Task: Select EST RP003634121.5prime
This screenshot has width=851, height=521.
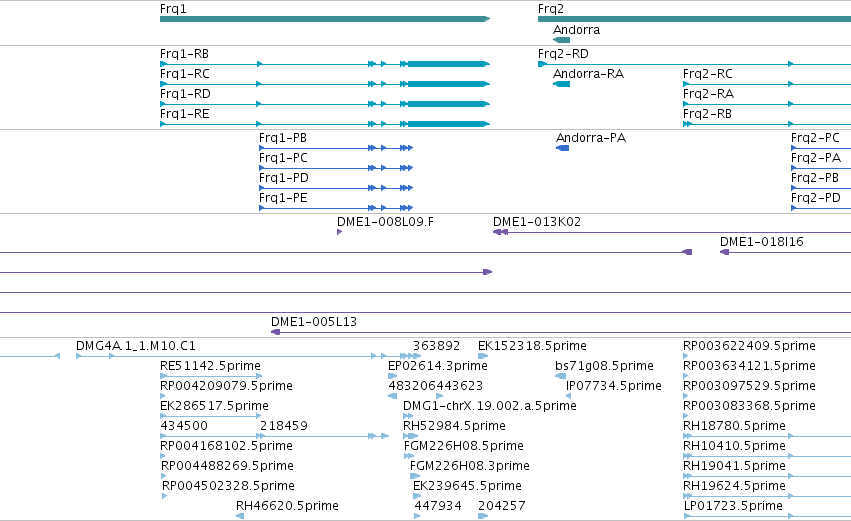Action: click(750, 366)
